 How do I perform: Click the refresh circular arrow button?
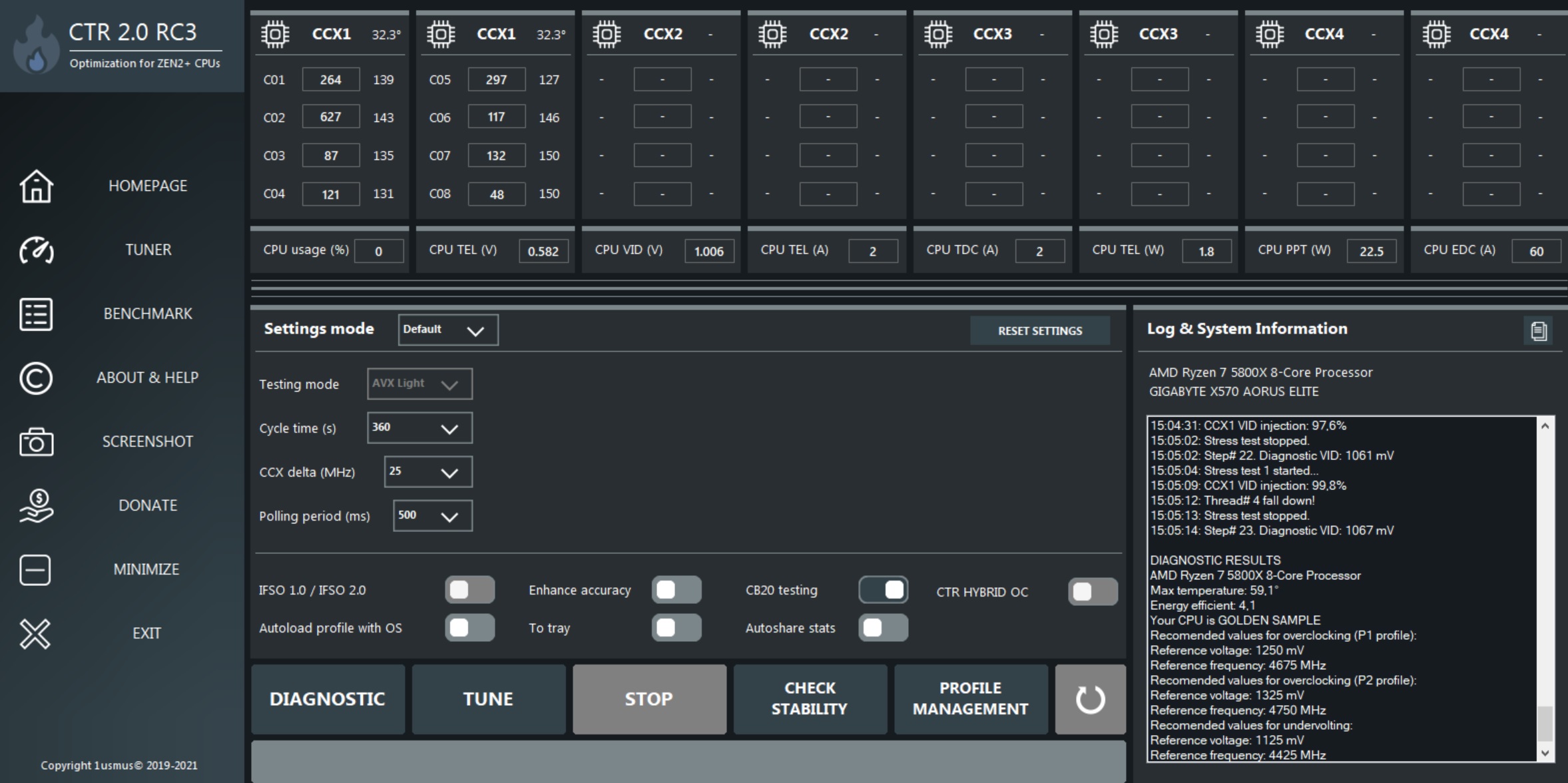pyautogui.click(x=1090, y=699)
